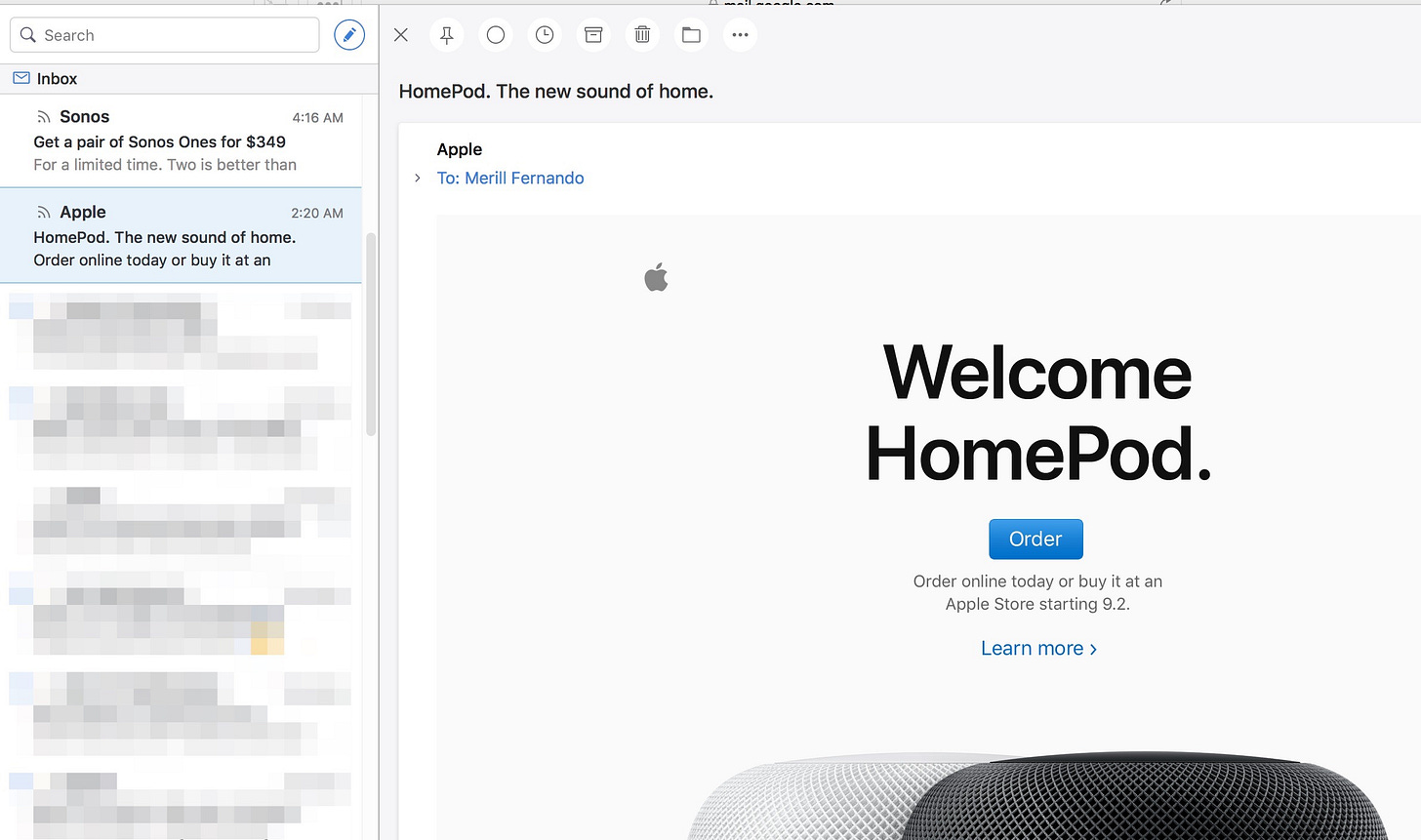
Task: Click the Apple logo in the email
Action: pyautogui.click(x=657, y=278)
